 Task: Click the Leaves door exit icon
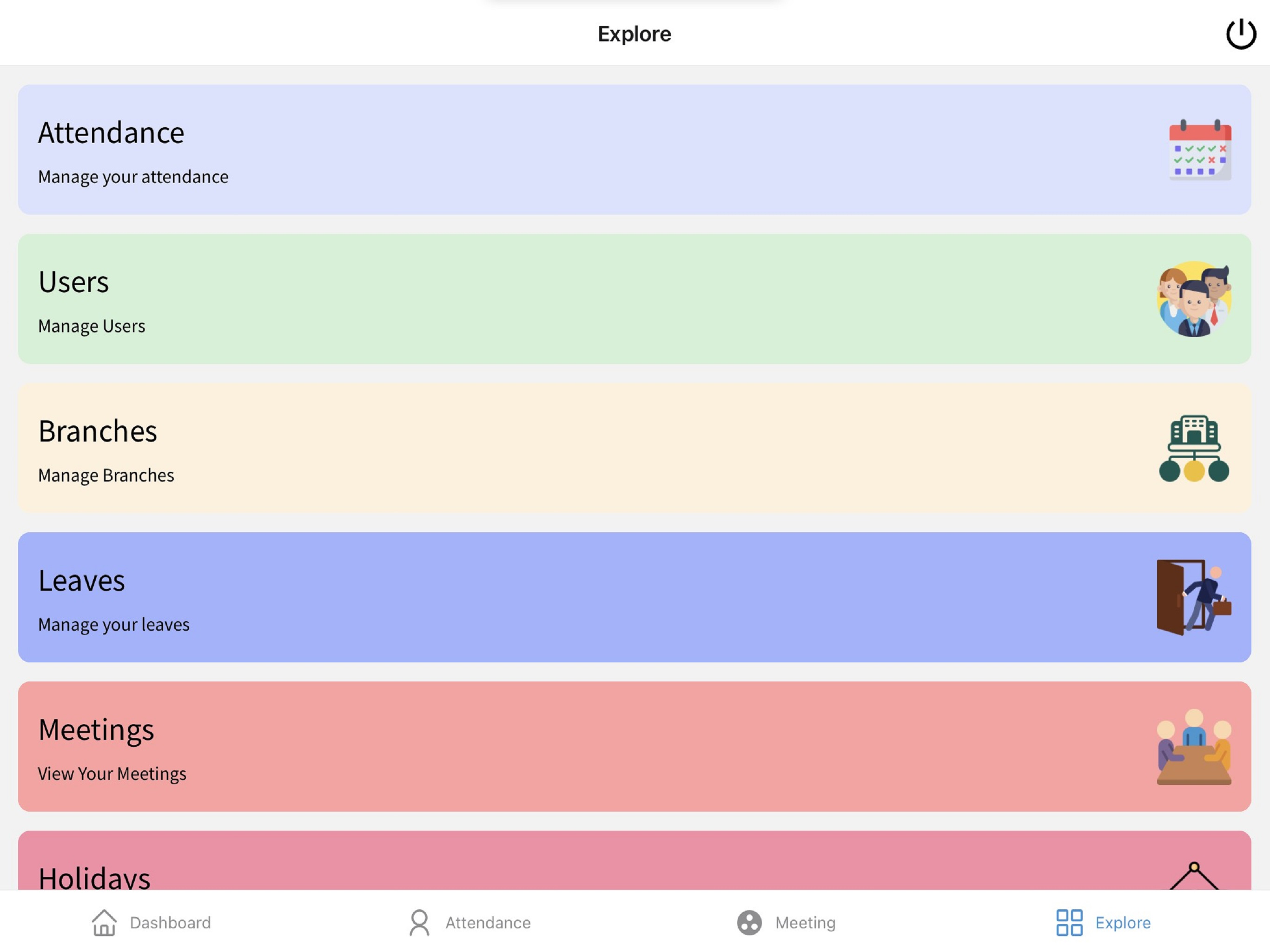tap(1194, 597)
